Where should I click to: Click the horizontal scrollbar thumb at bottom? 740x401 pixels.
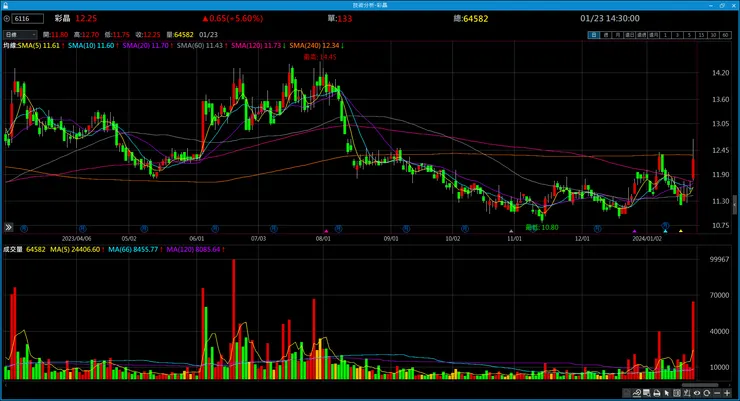point(699,384)
